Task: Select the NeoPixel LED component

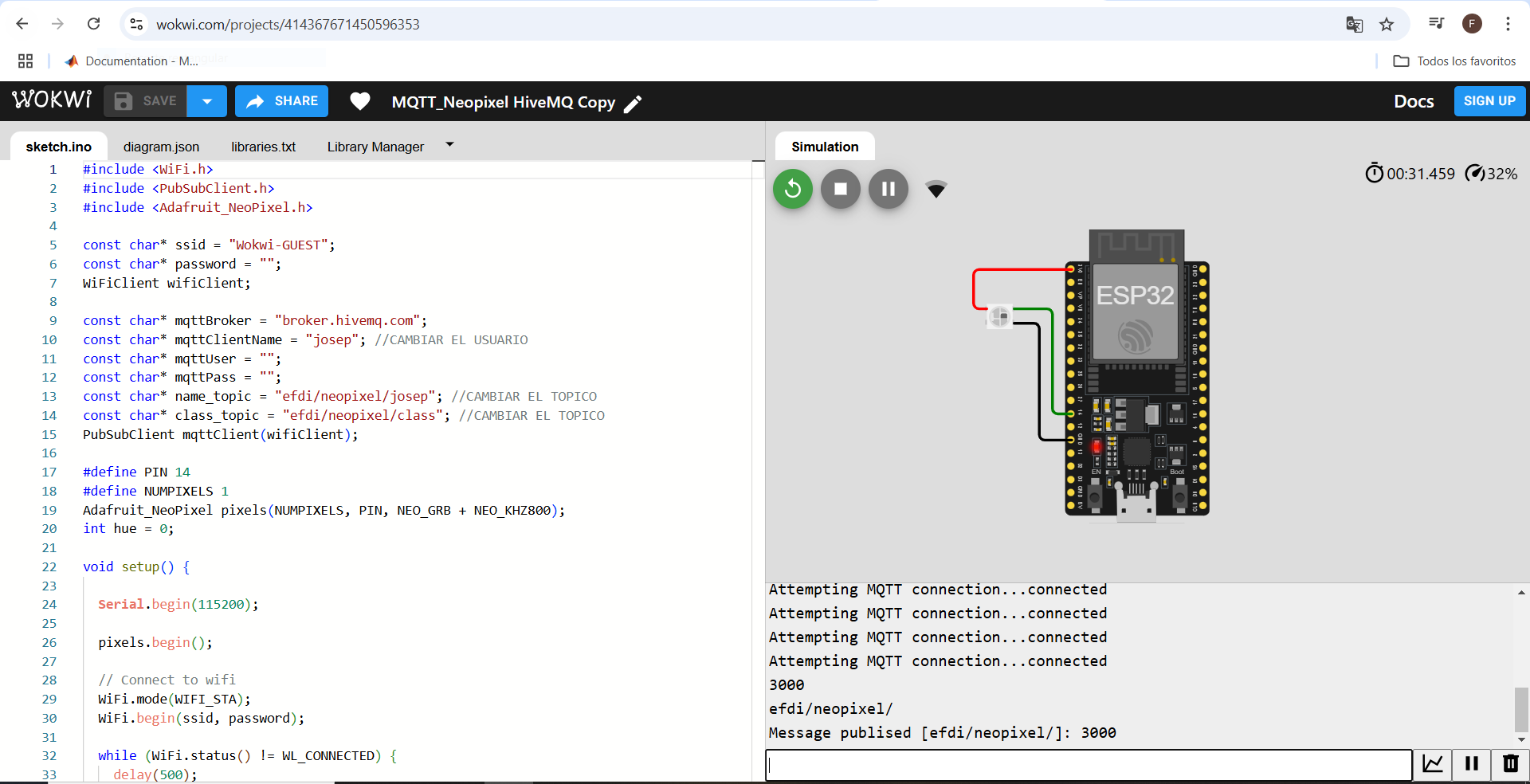Action: (x=999, y=317)
